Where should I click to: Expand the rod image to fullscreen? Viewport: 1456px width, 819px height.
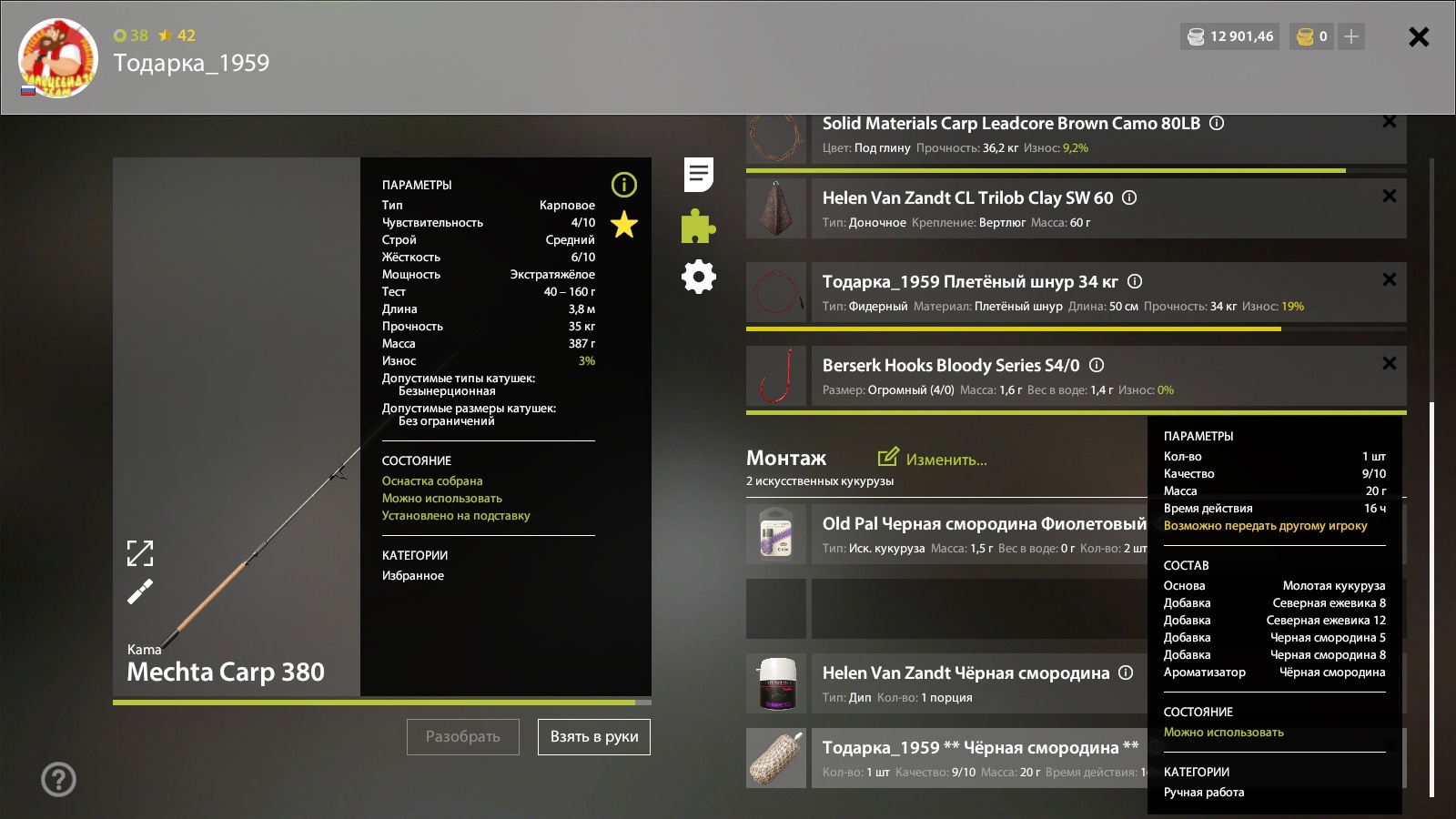coord(140,553)
